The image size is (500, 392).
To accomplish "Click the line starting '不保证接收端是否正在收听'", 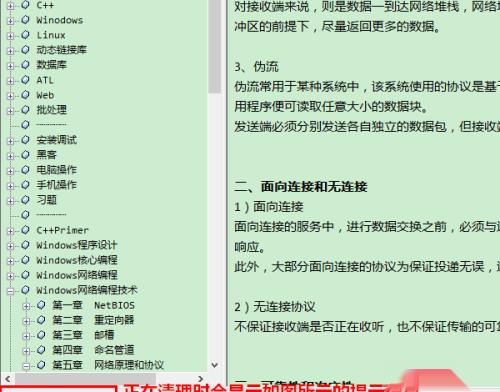I will pyautogui.click(x=367, y=327).
